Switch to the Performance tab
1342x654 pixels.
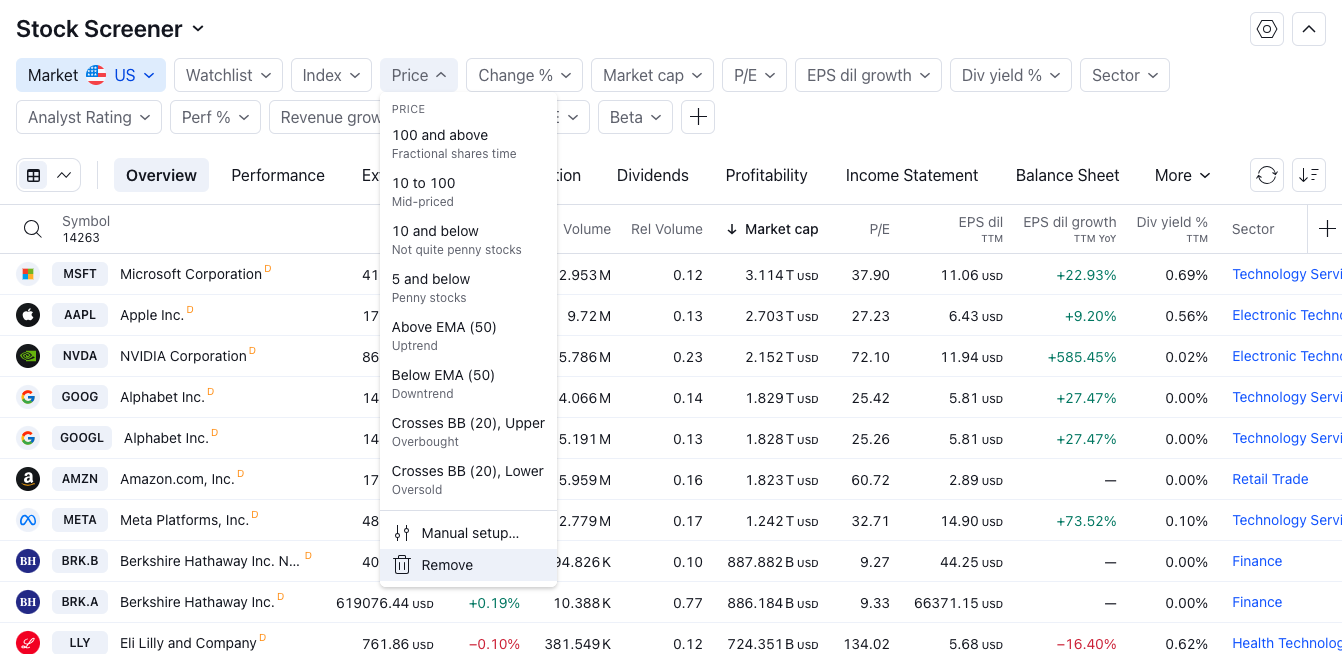pos(278,175)
